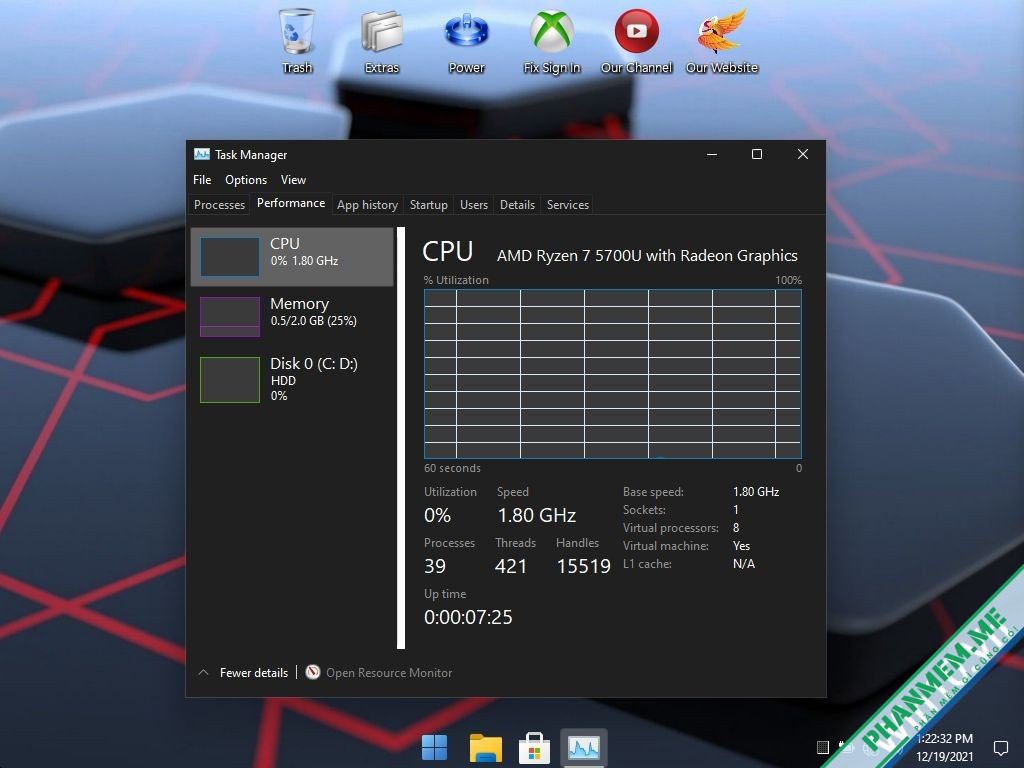The width and height of the screenshot is (1024, 768).
Task: Click the Sockets value 1
Action: 736,509
